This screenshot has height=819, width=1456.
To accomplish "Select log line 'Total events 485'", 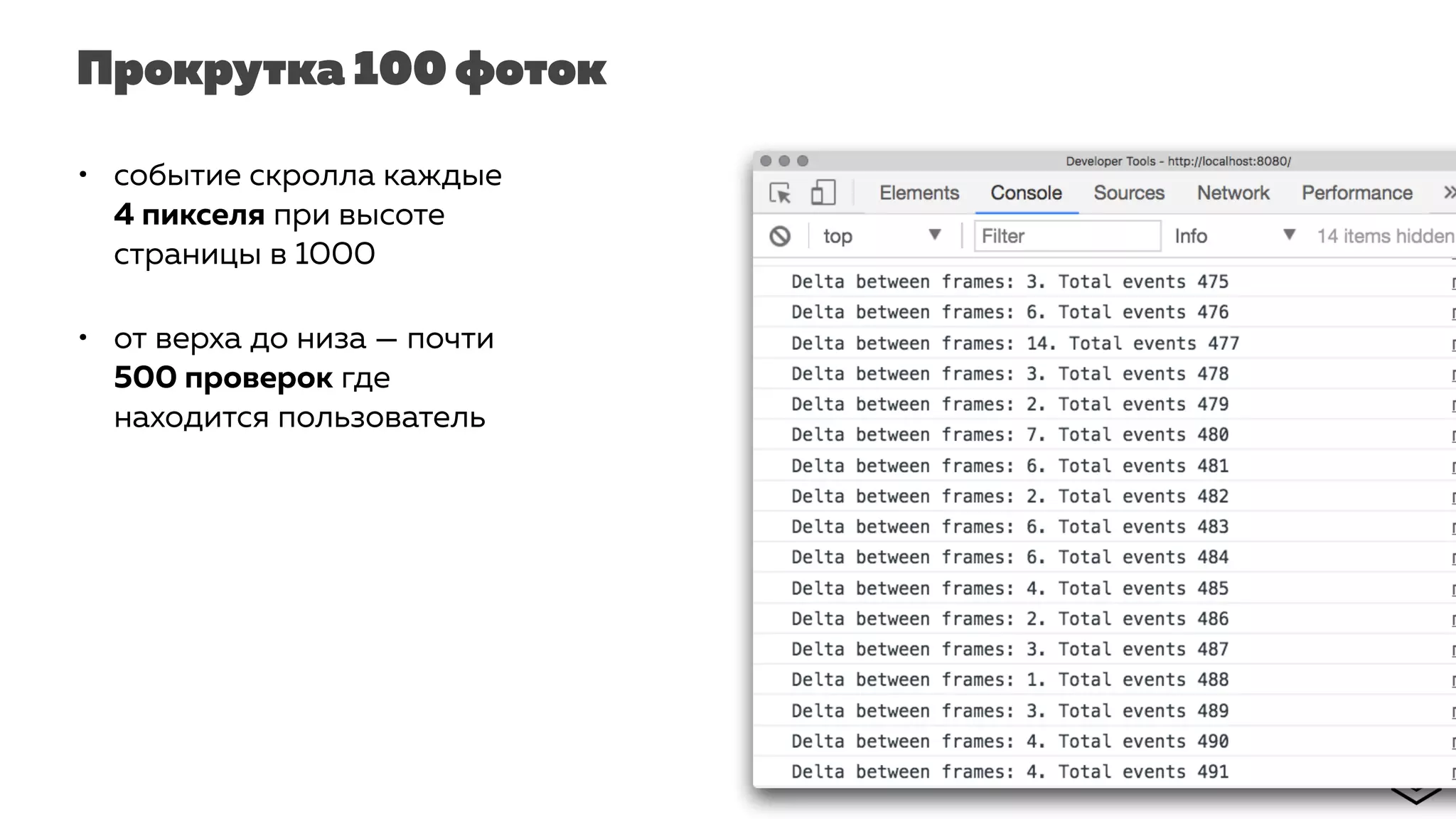I will 1104,589.
